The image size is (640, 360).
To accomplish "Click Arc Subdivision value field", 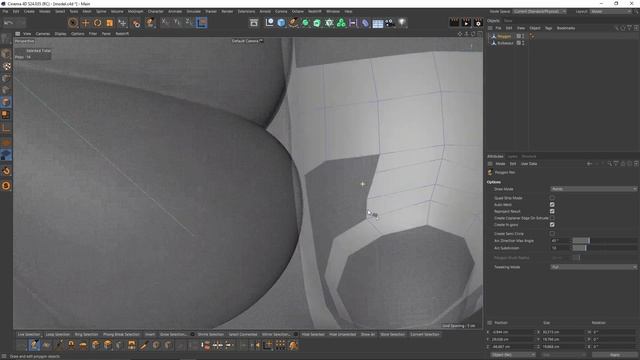I will coord(560,248).
